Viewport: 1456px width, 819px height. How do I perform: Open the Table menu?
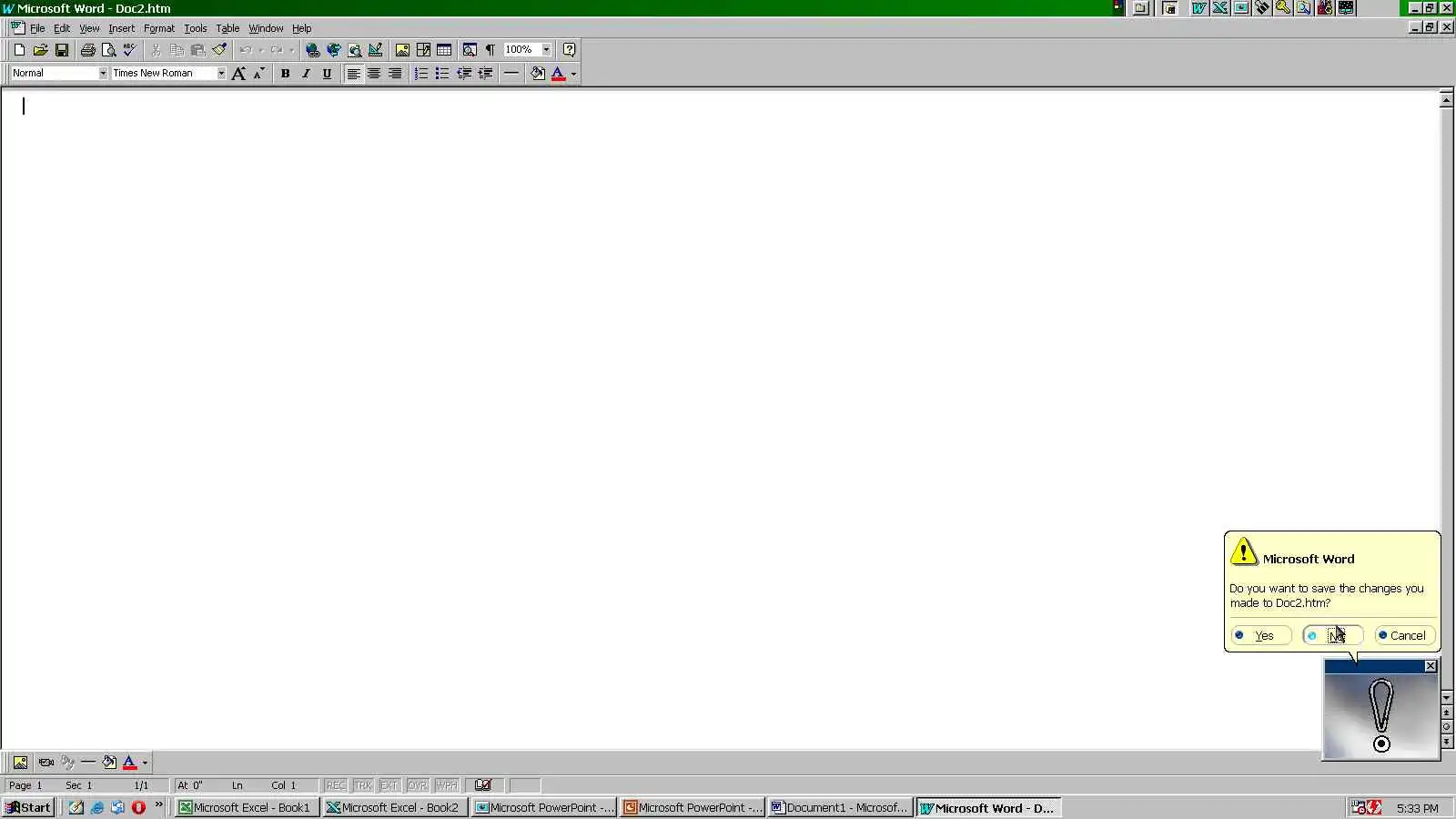pyautogui.click(x=227, y=28)
